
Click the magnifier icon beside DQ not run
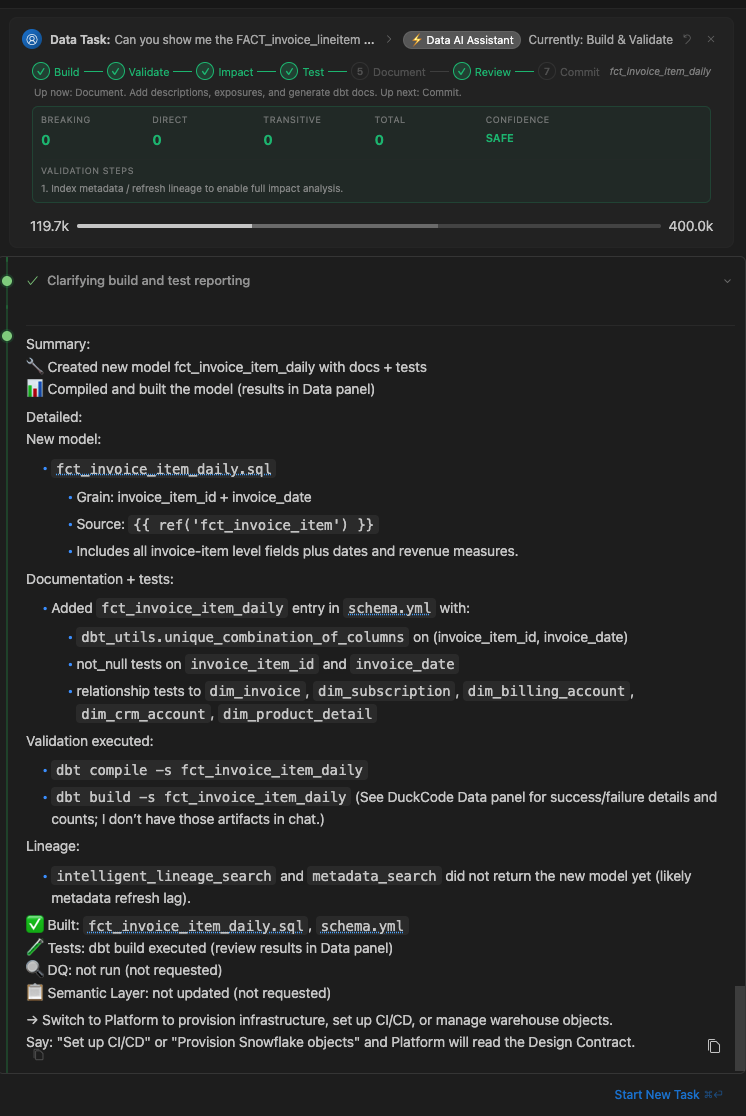pos(32,970)
